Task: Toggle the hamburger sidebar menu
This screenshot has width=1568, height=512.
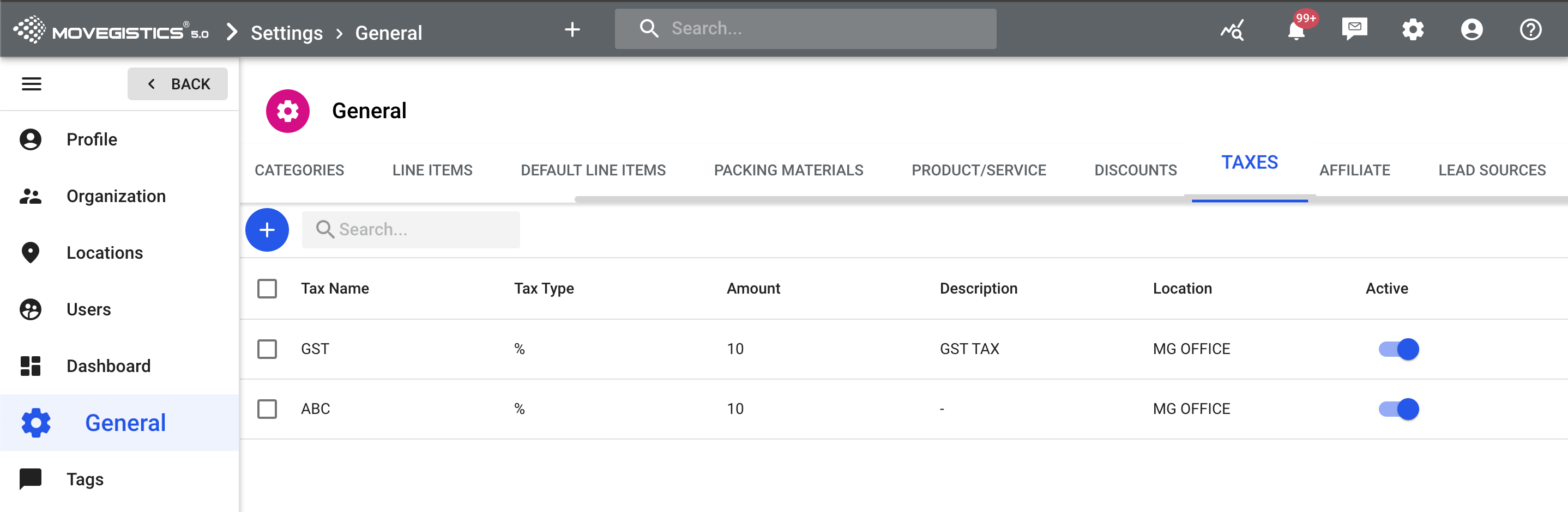Action: pyautogui.click(x=32, y=84)
